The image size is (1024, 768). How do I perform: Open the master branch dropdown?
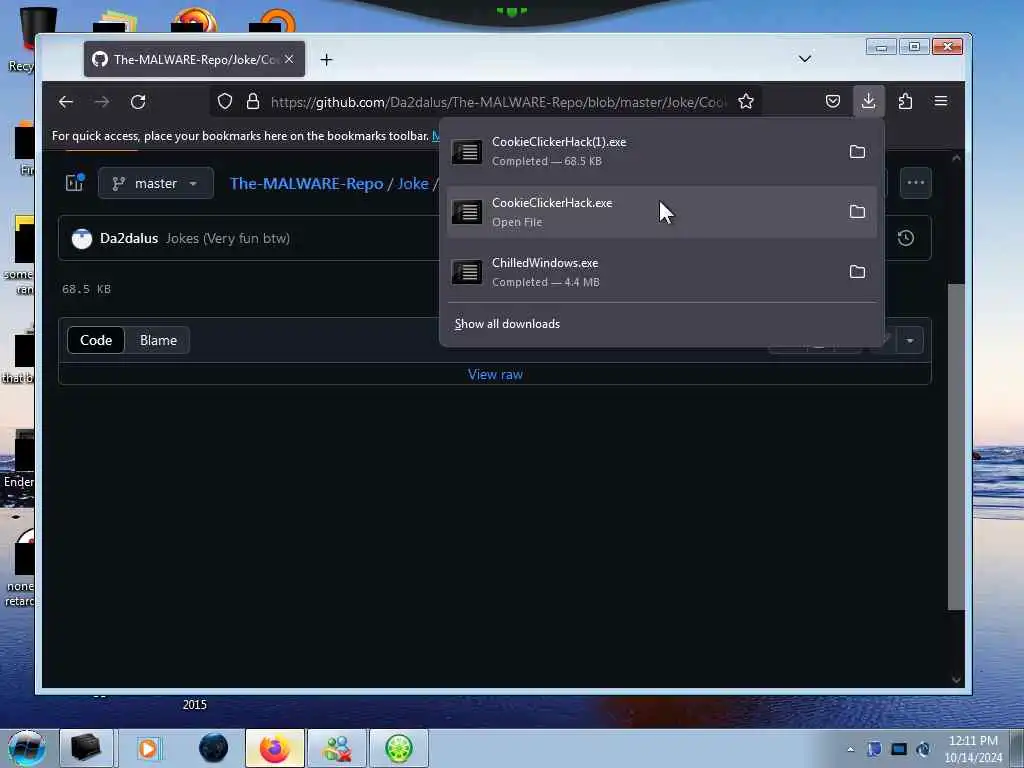click(x=155, y=183)
